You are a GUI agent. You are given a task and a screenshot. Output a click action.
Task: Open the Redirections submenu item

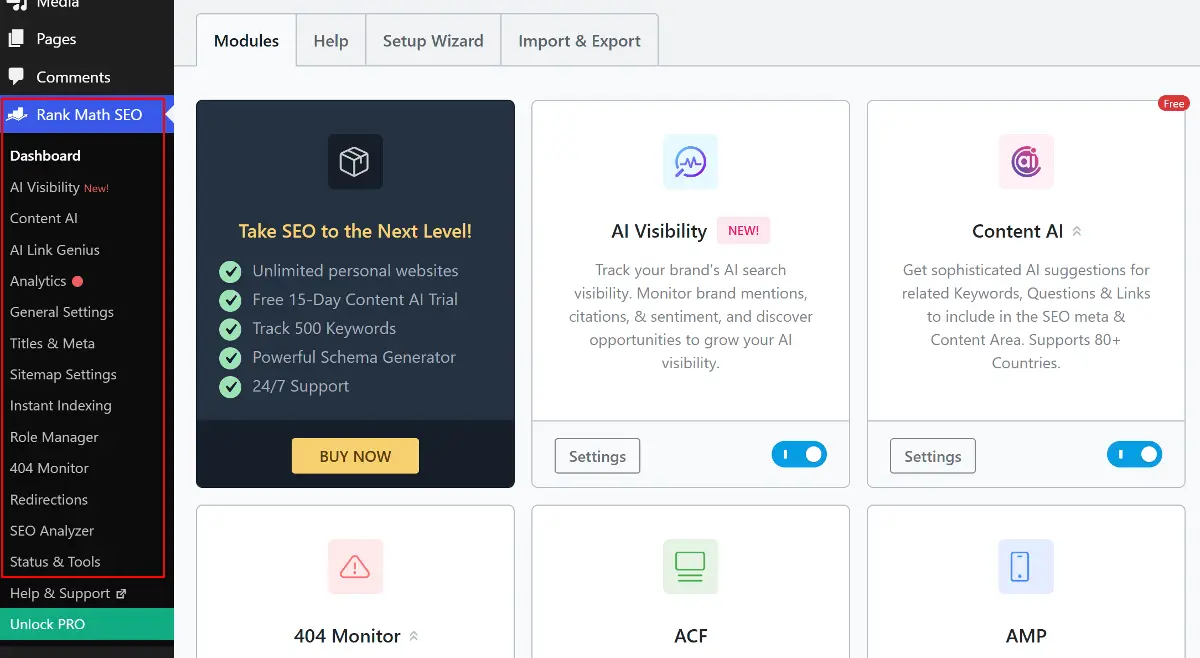tap(49, 499)
